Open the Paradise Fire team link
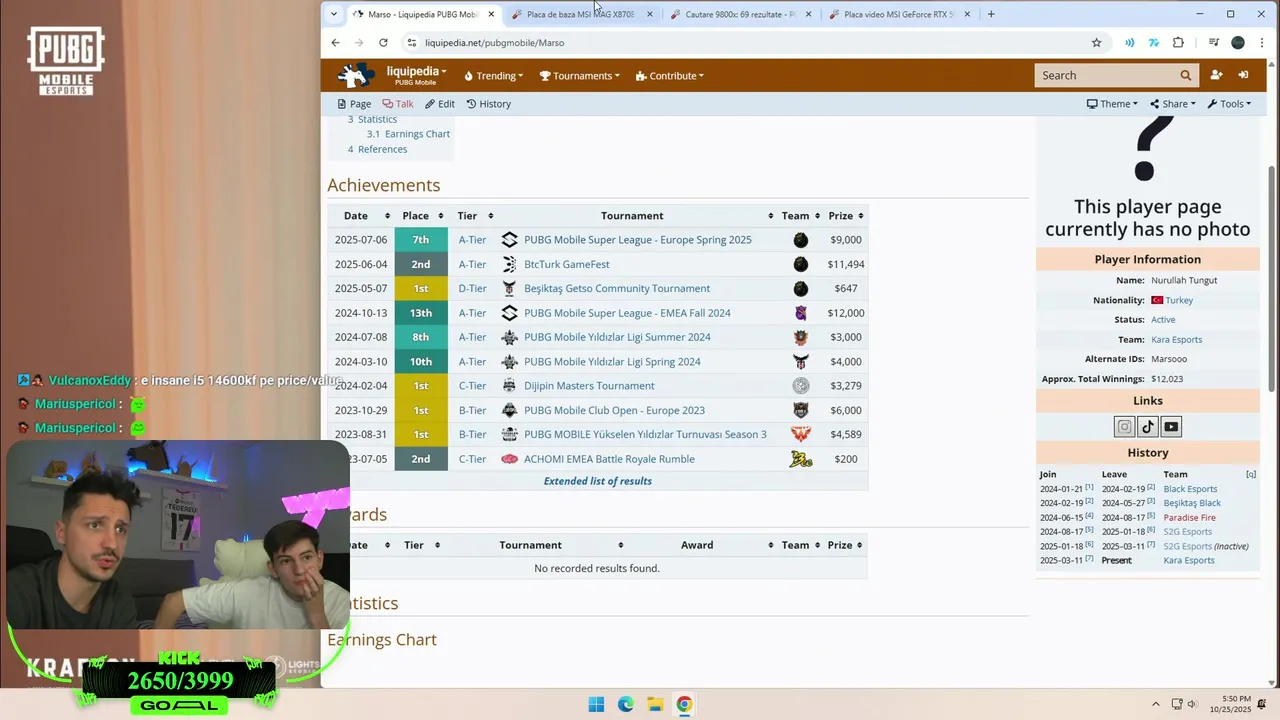Viewport: 1280px width, 720px height. point(1190,518)
